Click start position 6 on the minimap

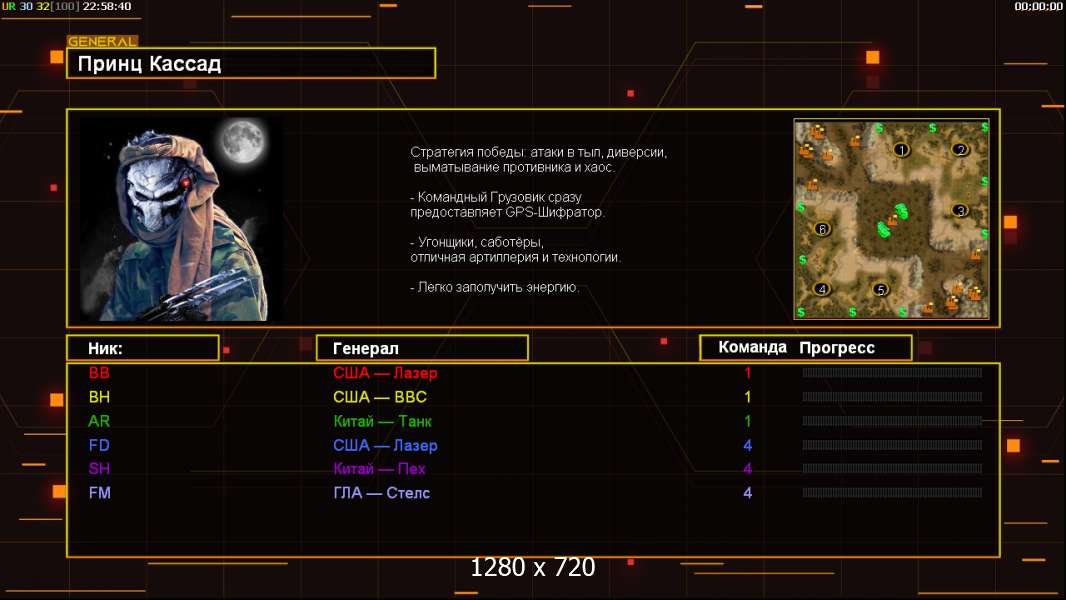pyautogui.click(x=823, y=229)
